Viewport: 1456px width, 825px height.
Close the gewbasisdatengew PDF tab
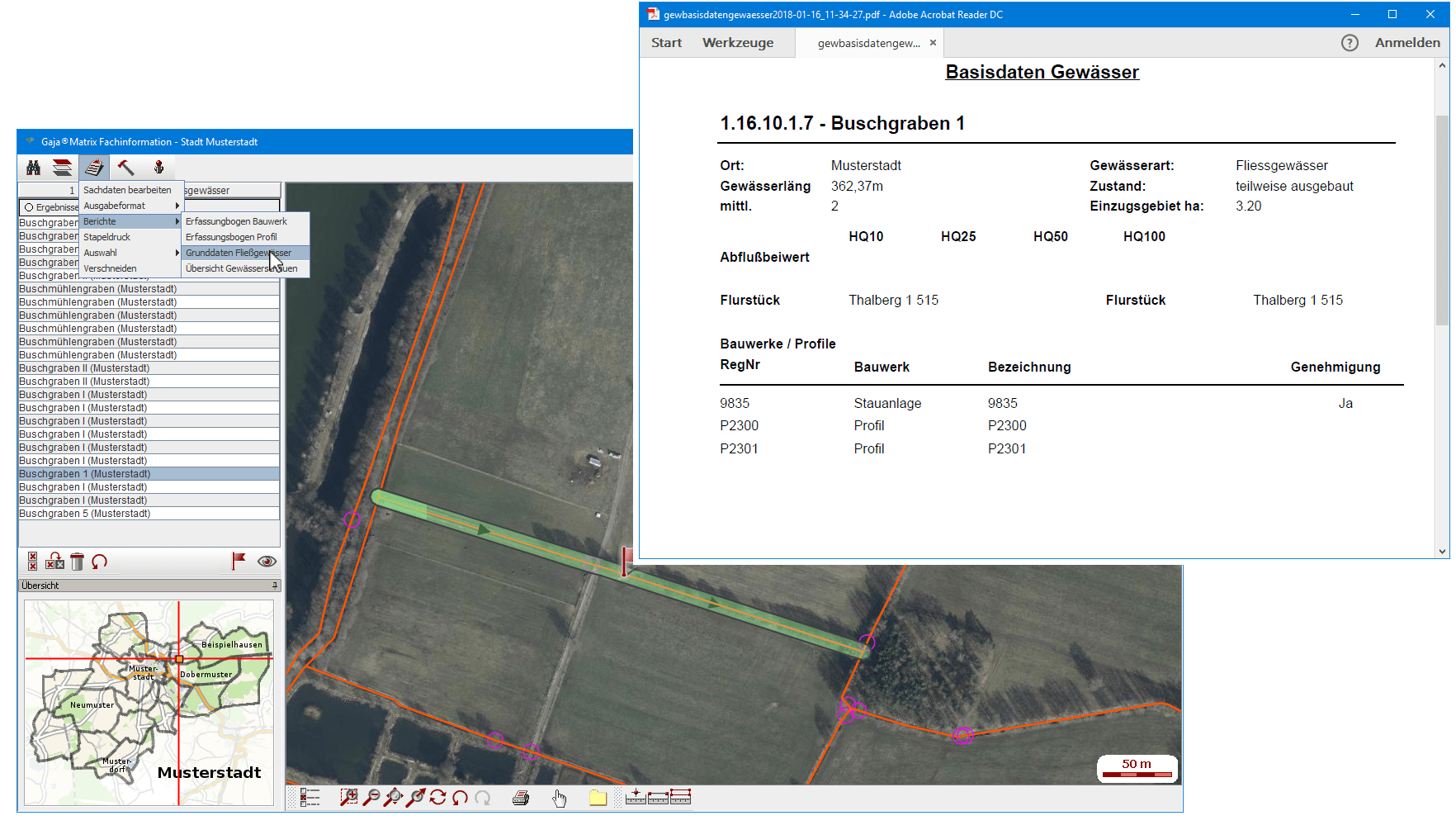tap(933, 43)
